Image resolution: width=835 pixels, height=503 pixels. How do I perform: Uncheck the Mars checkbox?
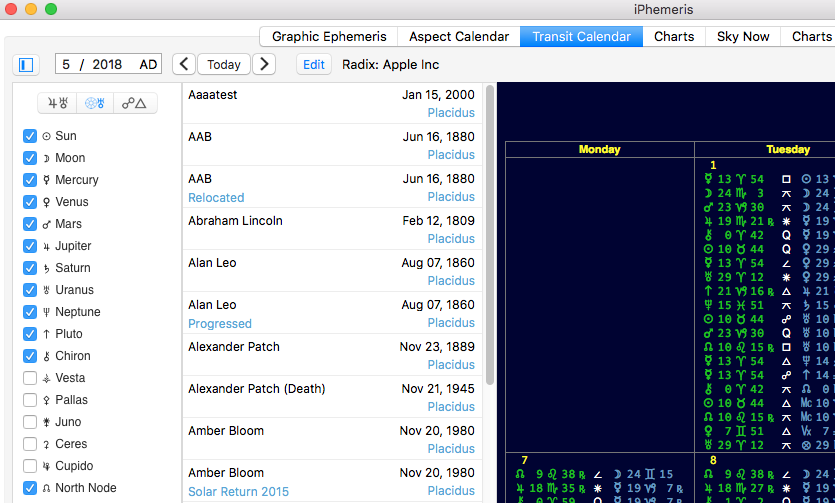[x=30, y=224]
